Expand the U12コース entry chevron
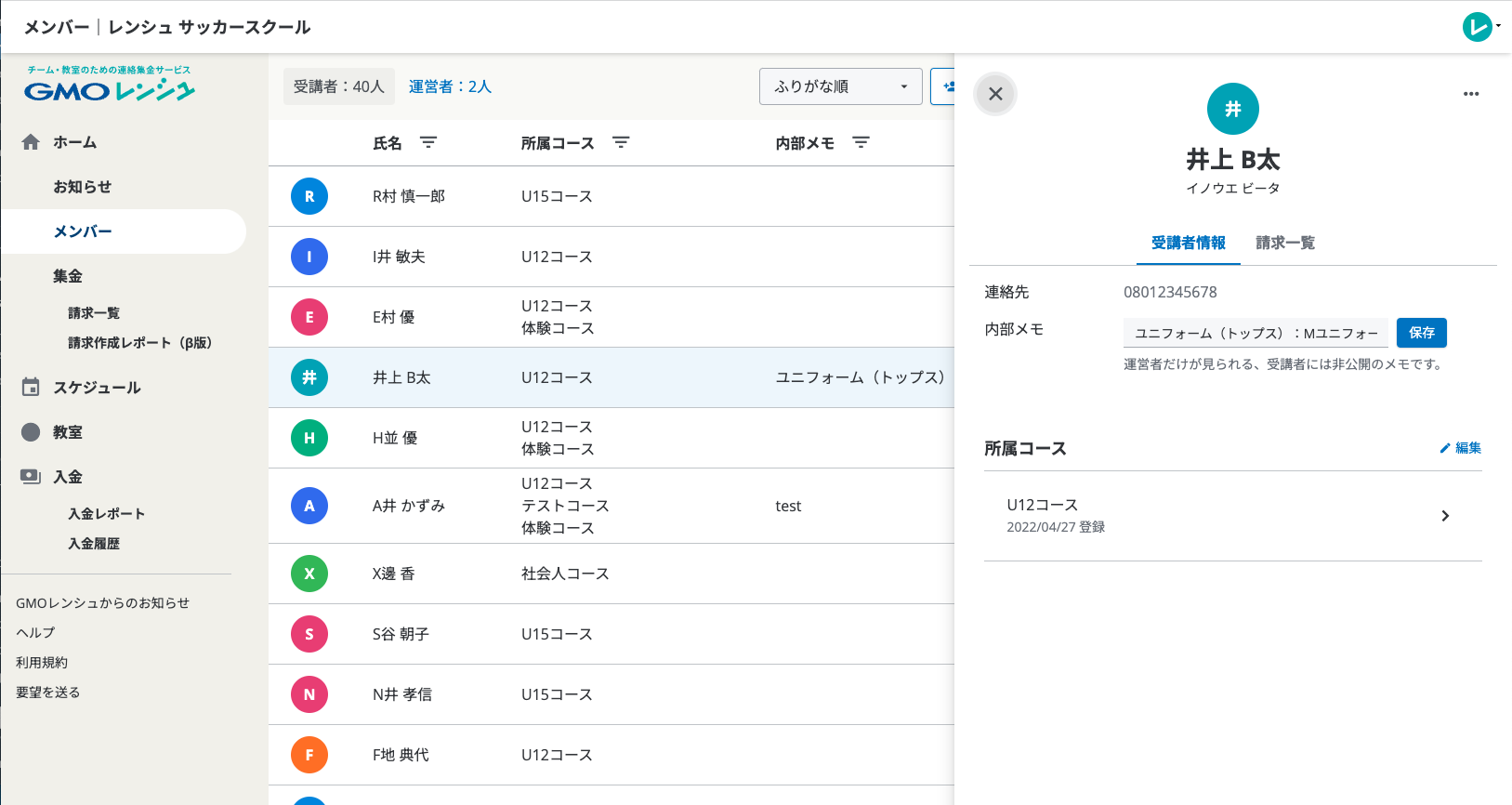This screenshot has width=1512, height=805. click(x=1445, y=516)
